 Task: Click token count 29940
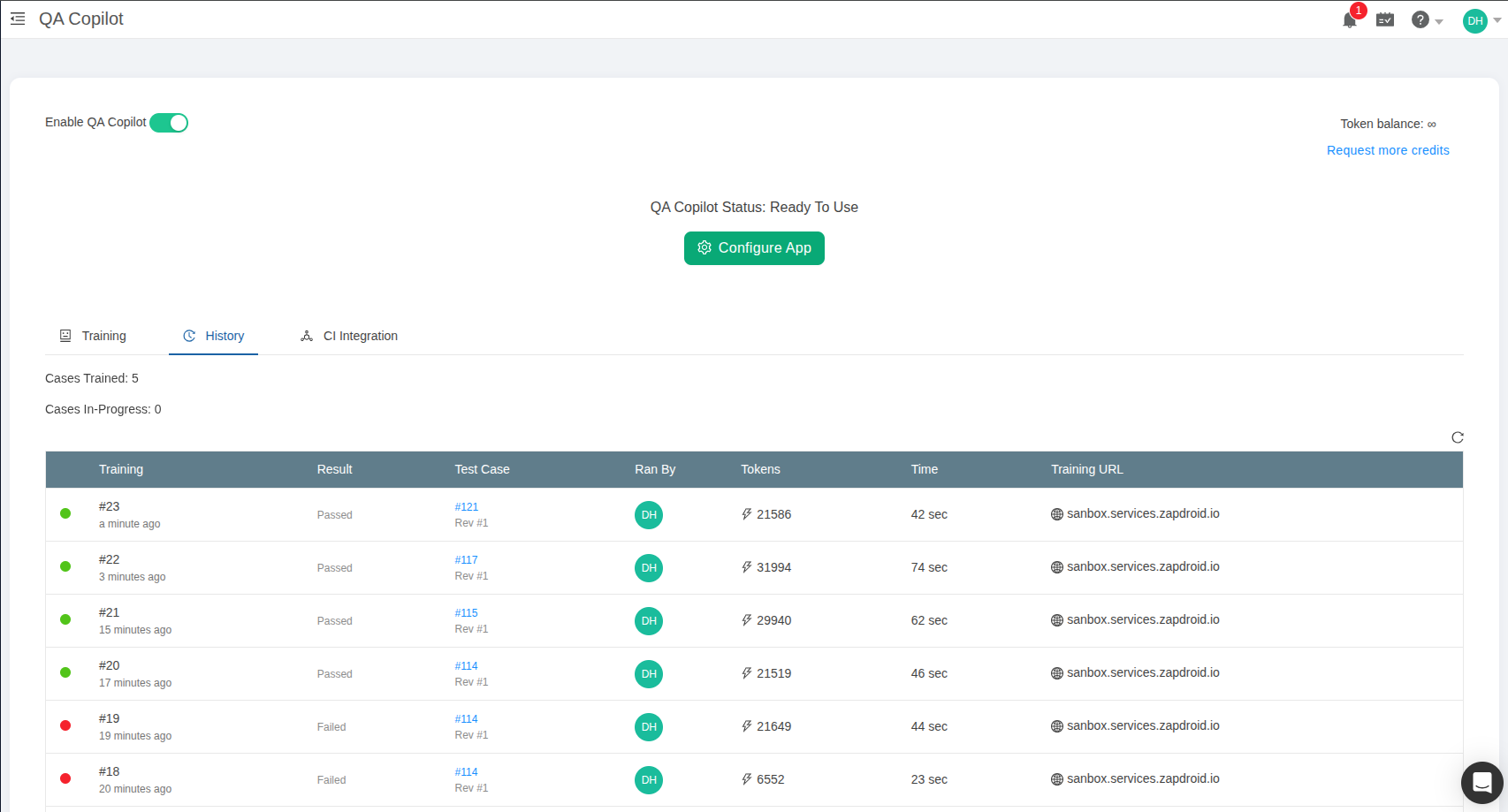coord(773,620)
